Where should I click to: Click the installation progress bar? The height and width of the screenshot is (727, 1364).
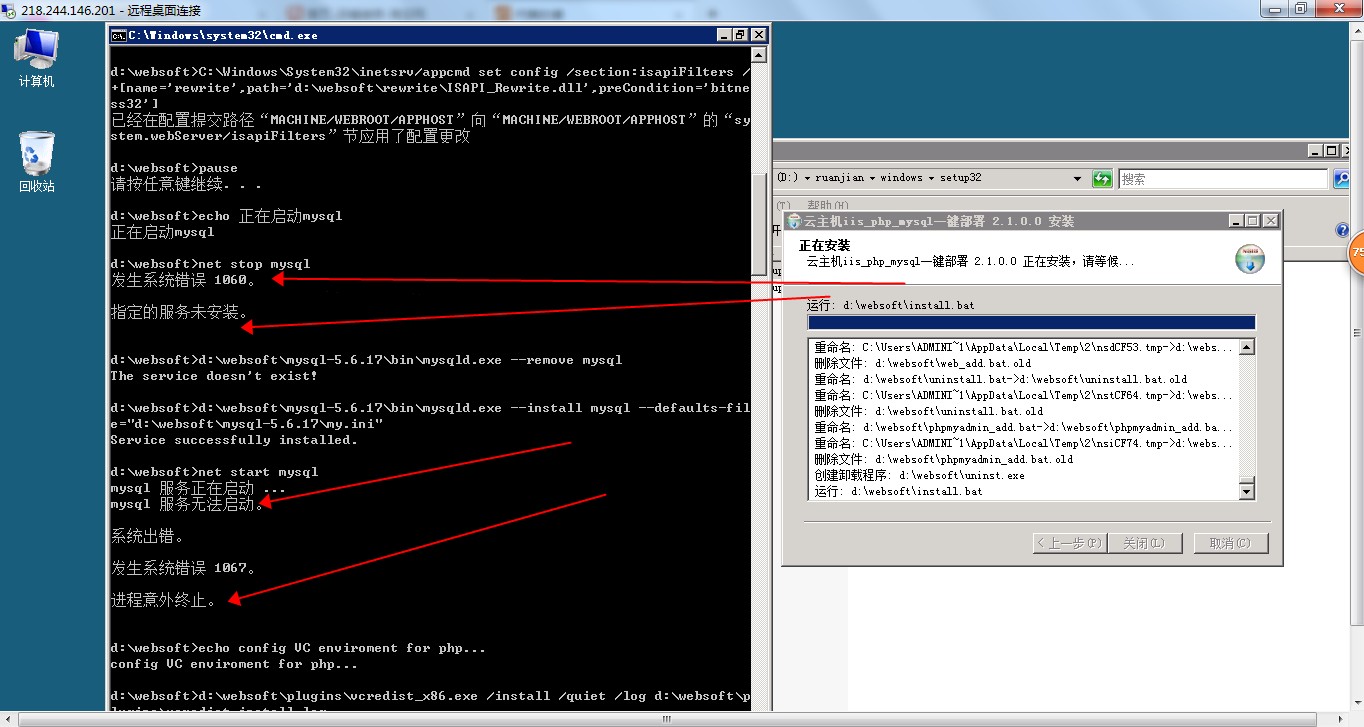[1031, 323]
